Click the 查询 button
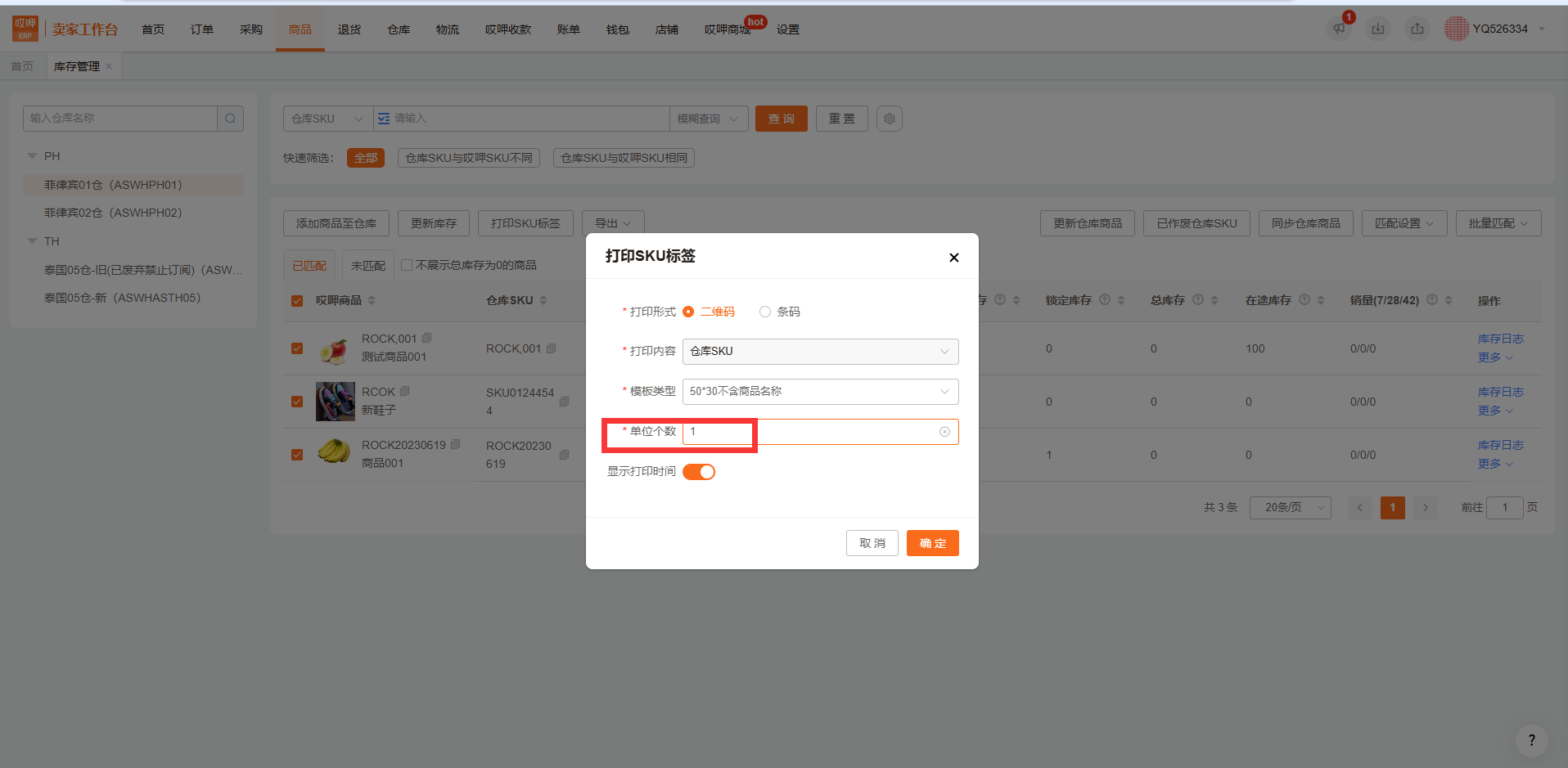Screen dimensions: 1568x768 (782, 119)
